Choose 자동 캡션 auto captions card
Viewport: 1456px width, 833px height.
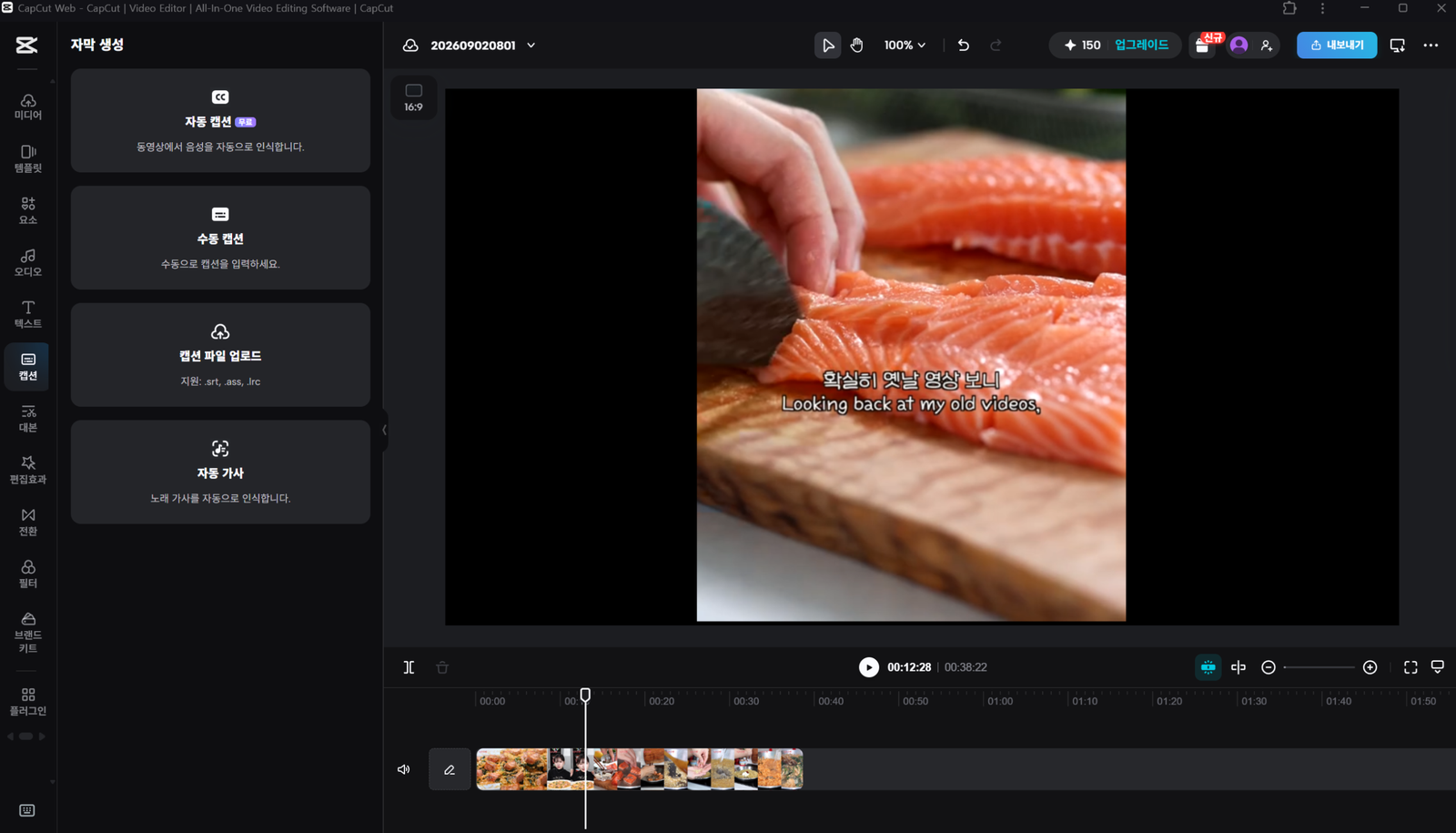220,120
